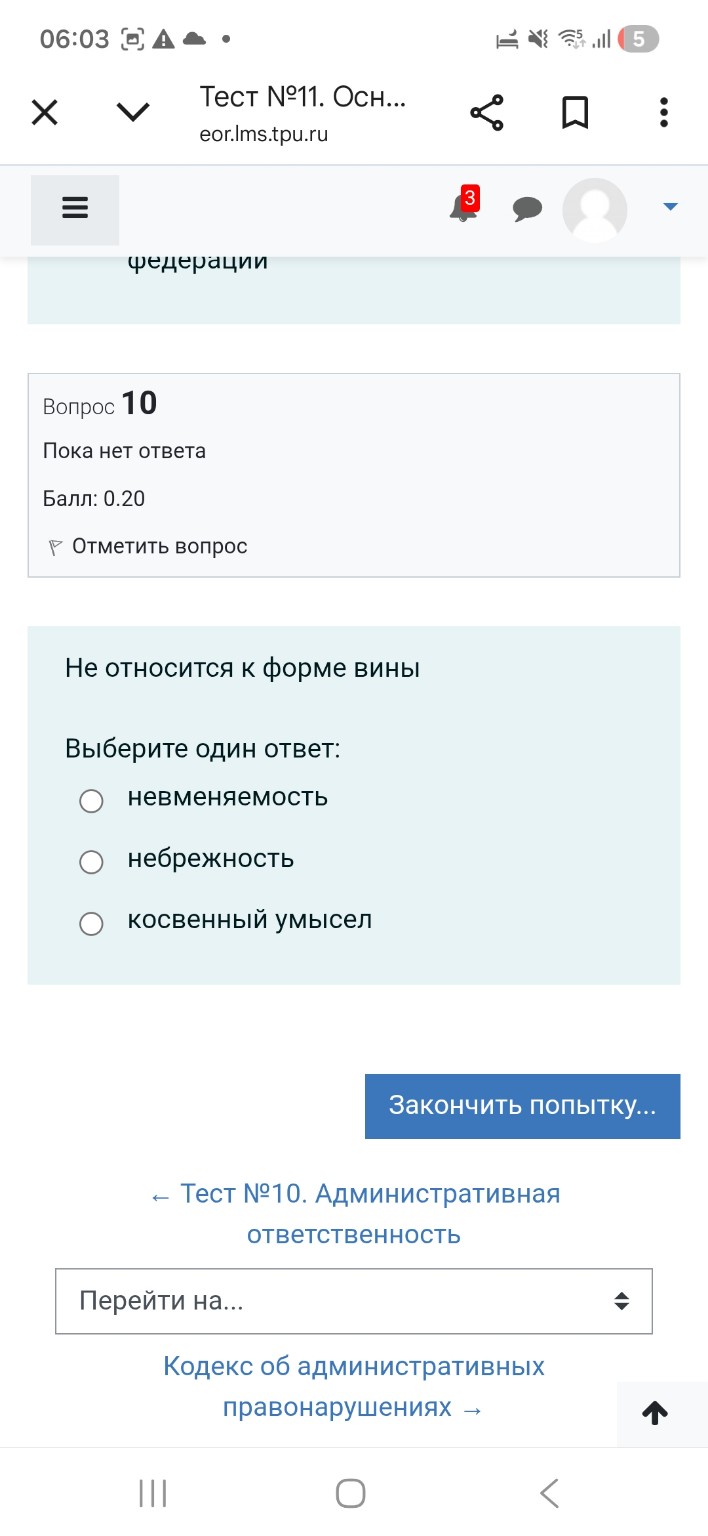Screen dimensions: 708x1536
Task: Open the hamburger navigation menu
Action: click(x=75, y=207)
